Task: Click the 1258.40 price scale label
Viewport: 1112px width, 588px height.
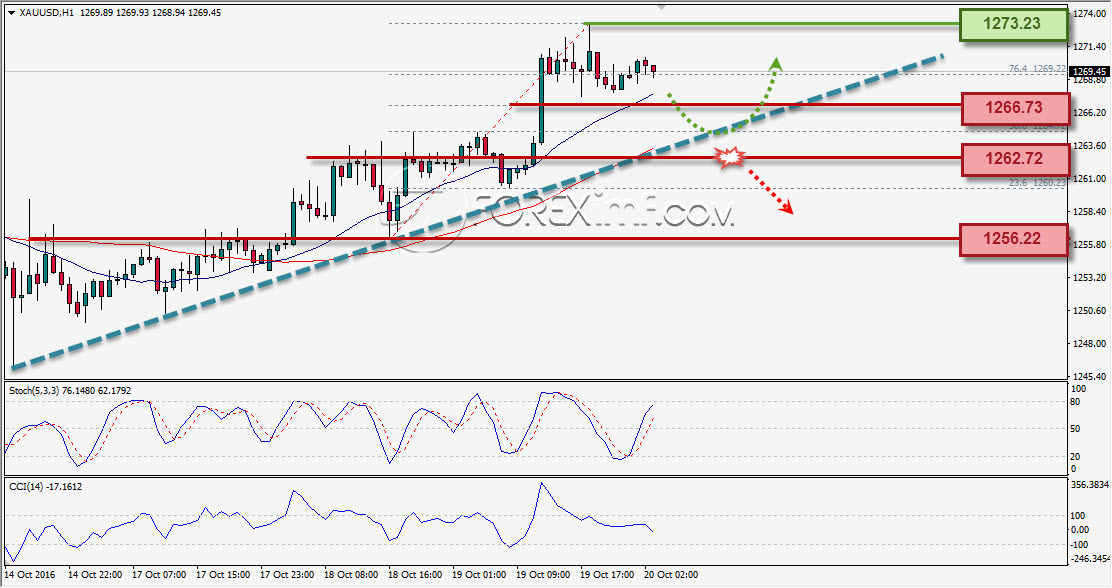Action: (1090, 211)
